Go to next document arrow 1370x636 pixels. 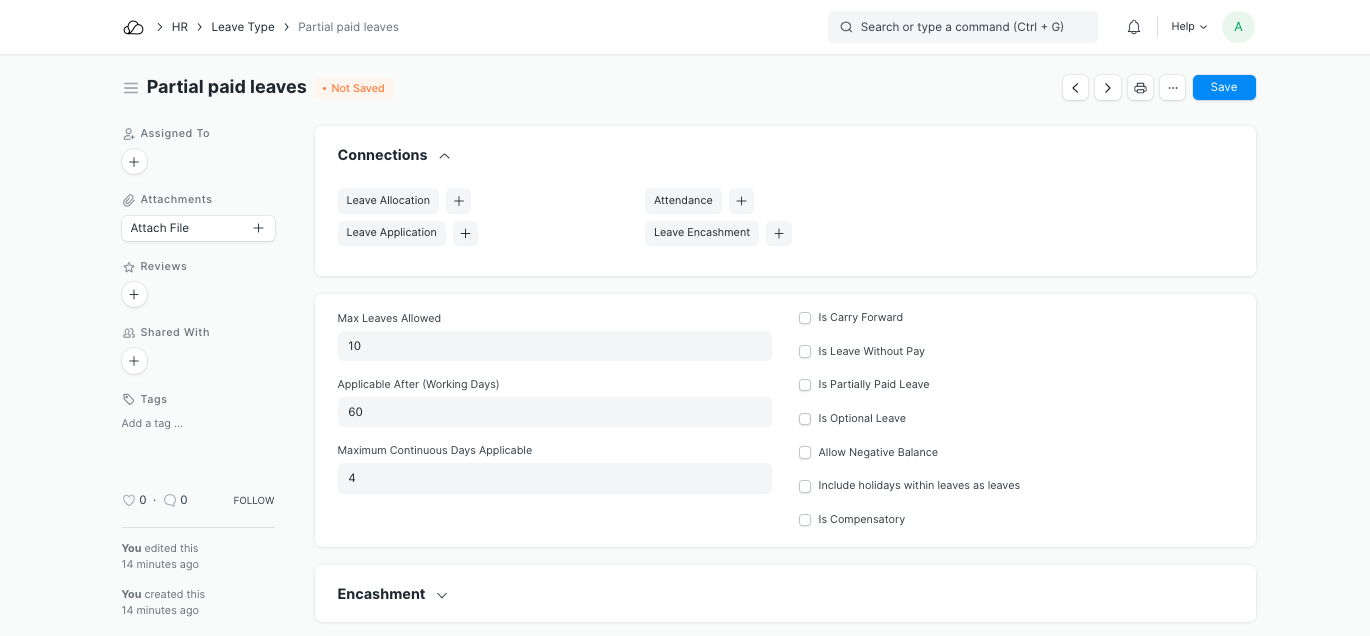[x=1107, y=88]
